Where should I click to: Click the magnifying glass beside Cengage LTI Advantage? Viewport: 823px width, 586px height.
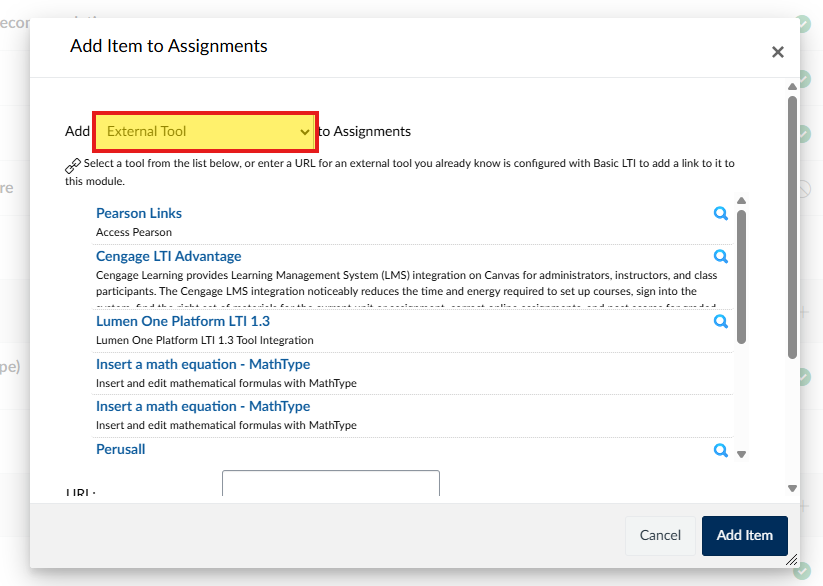click(720, 256)
